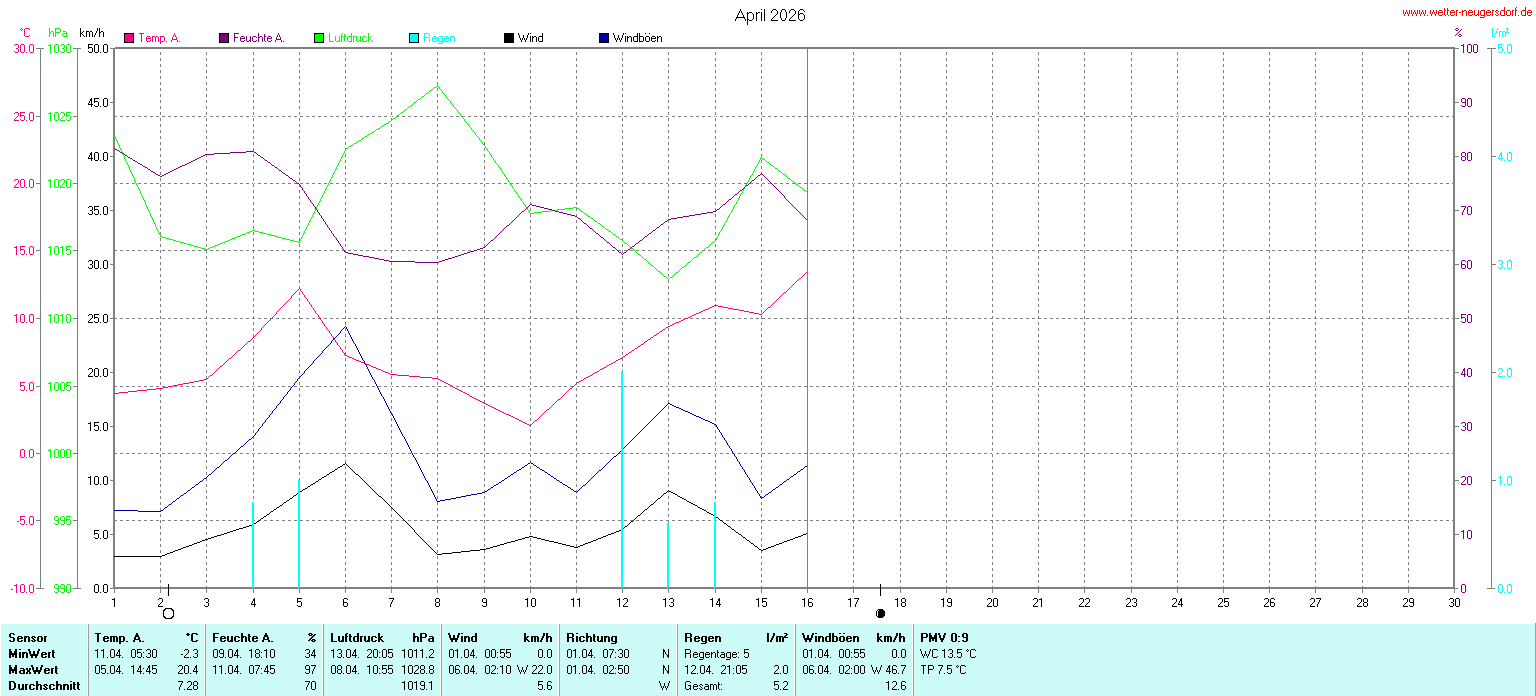The width and height of the screenshot is (1536, 696).
Task: Click the blue Windböen legend square
Action: click(604, 38)
